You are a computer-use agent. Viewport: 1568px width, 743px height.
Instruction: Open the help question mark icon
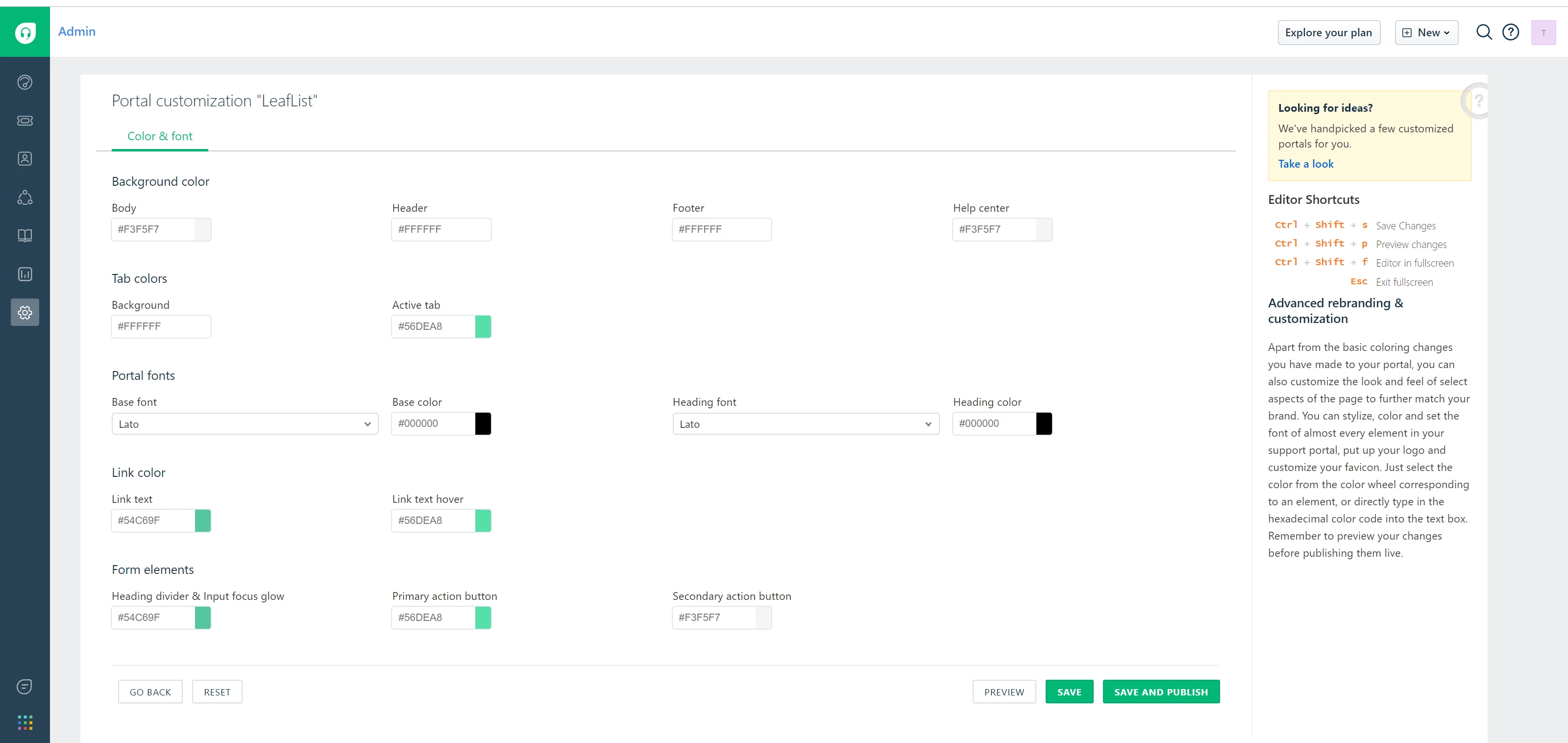tap(1511, 32)
